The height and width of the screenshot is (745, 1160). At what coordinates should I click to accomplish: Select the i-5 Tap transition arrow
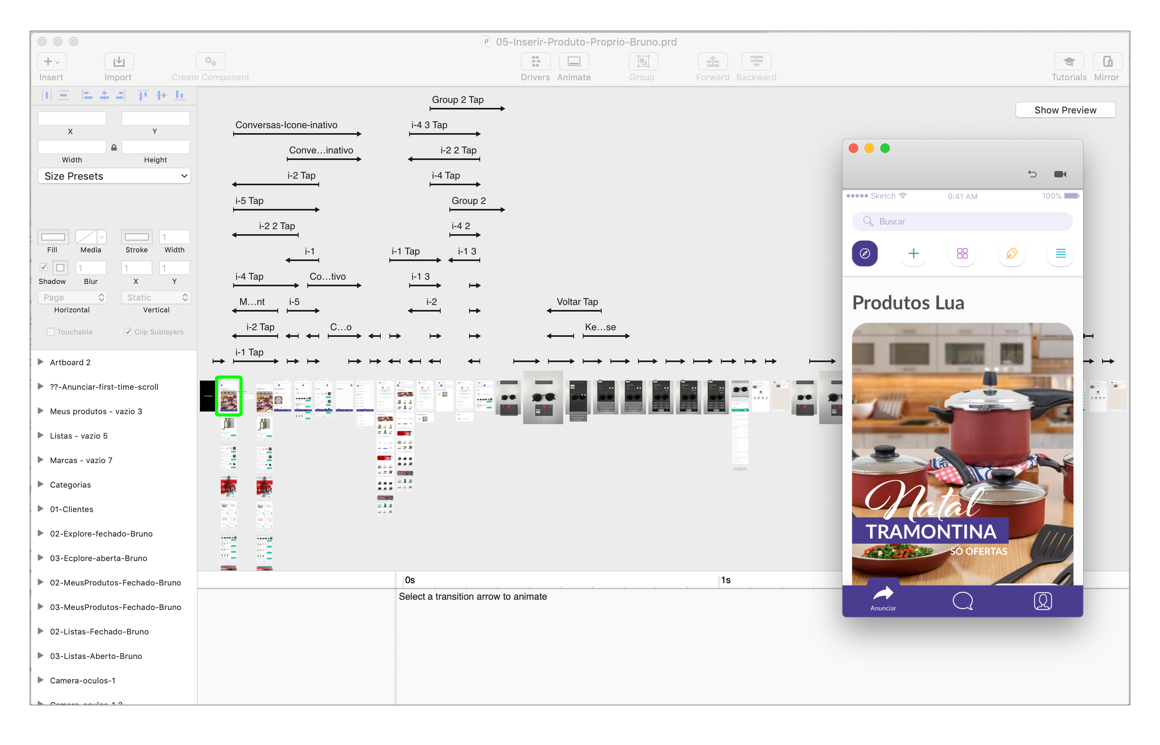(x=276, y=209)
